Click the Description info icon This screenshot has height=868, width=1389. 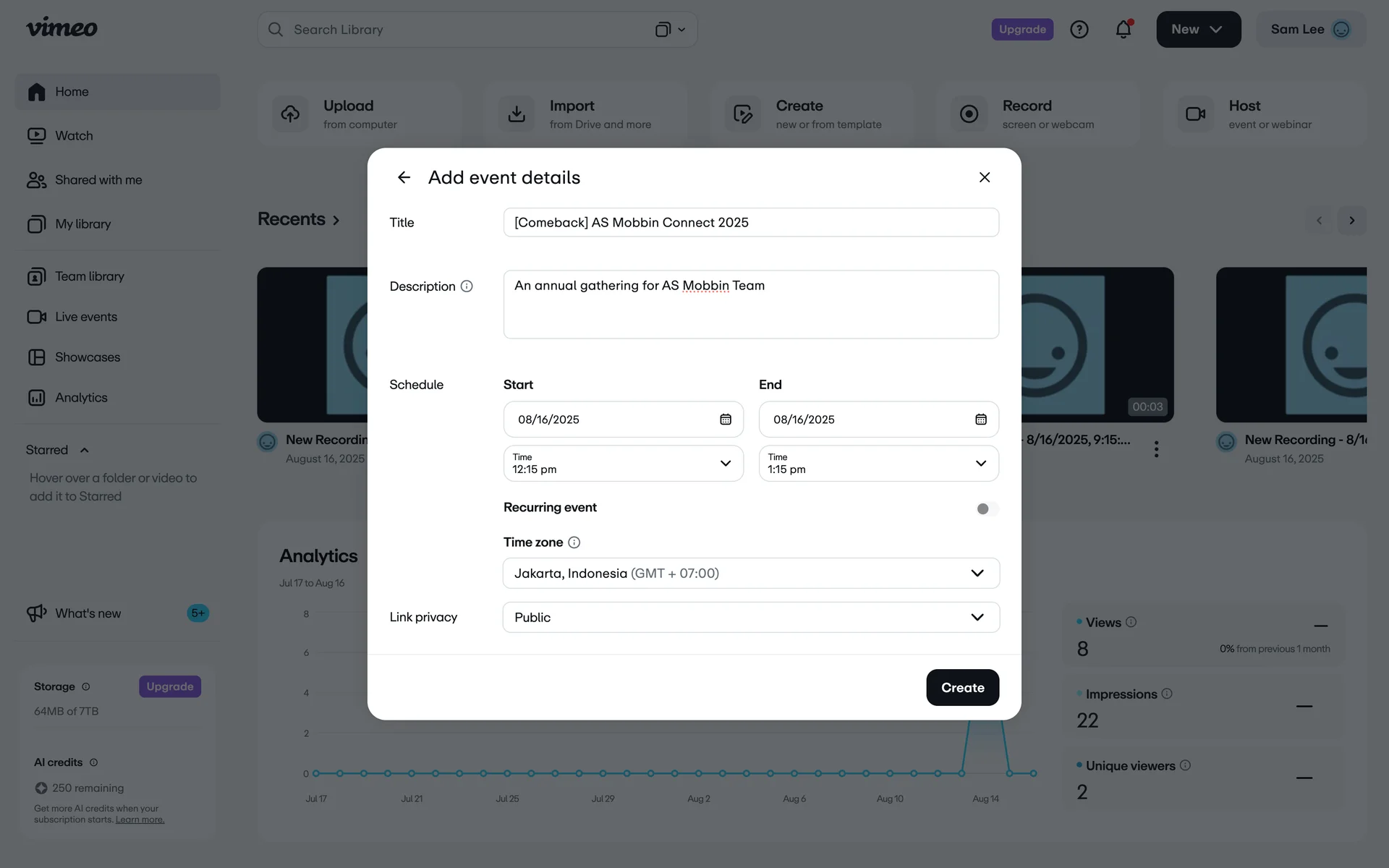(467, 286)
